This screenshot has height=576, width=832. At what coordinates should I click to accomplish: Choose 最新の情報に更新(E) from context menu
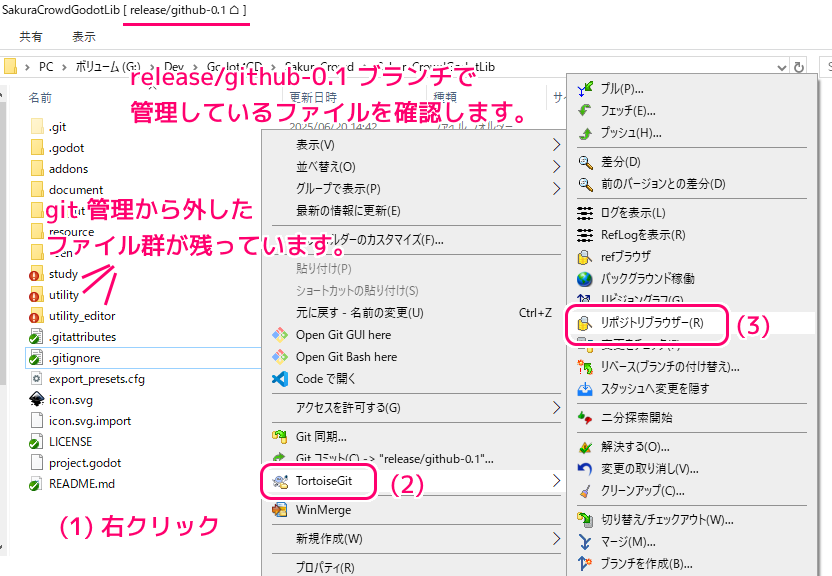tap(348, 211)
